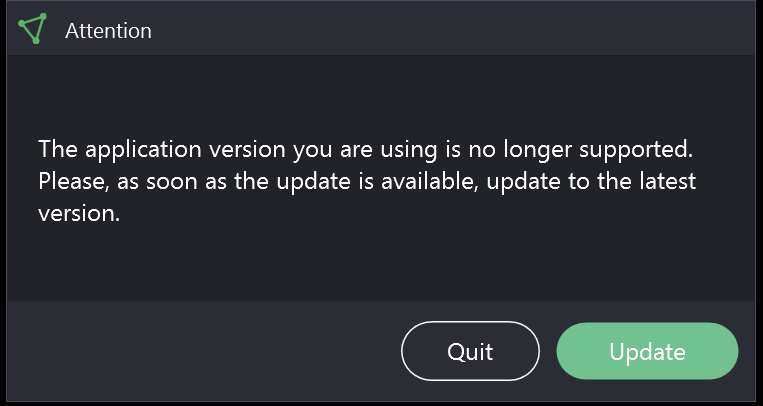Click the empty title bar beside Attention
This screenshot has width=763, height=406.
tap(453, 29)
